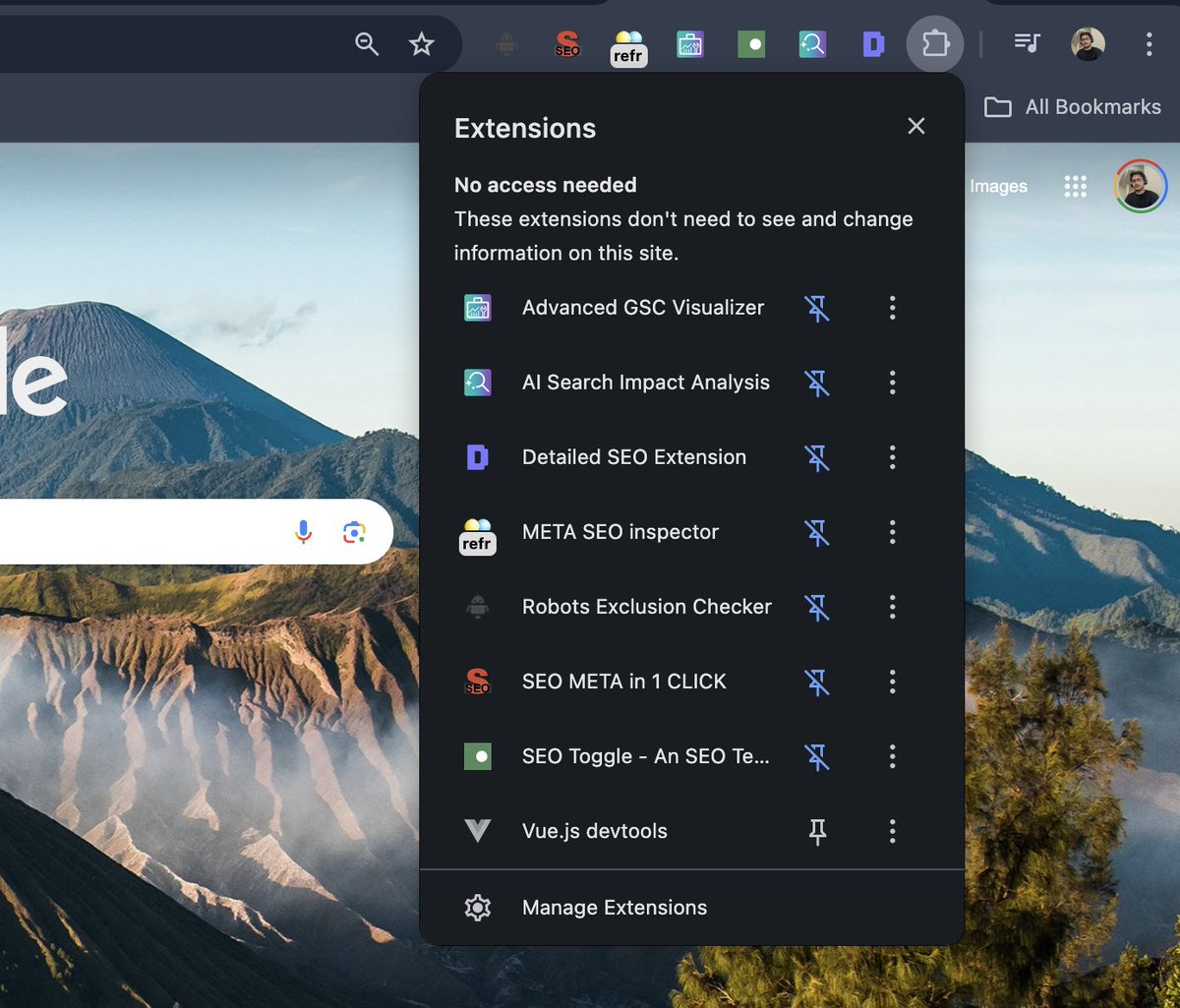This screenshot has height=1008, width=1180.
Task: Select Advanced GSC Visualizer in extensions list
Action: 619,308
